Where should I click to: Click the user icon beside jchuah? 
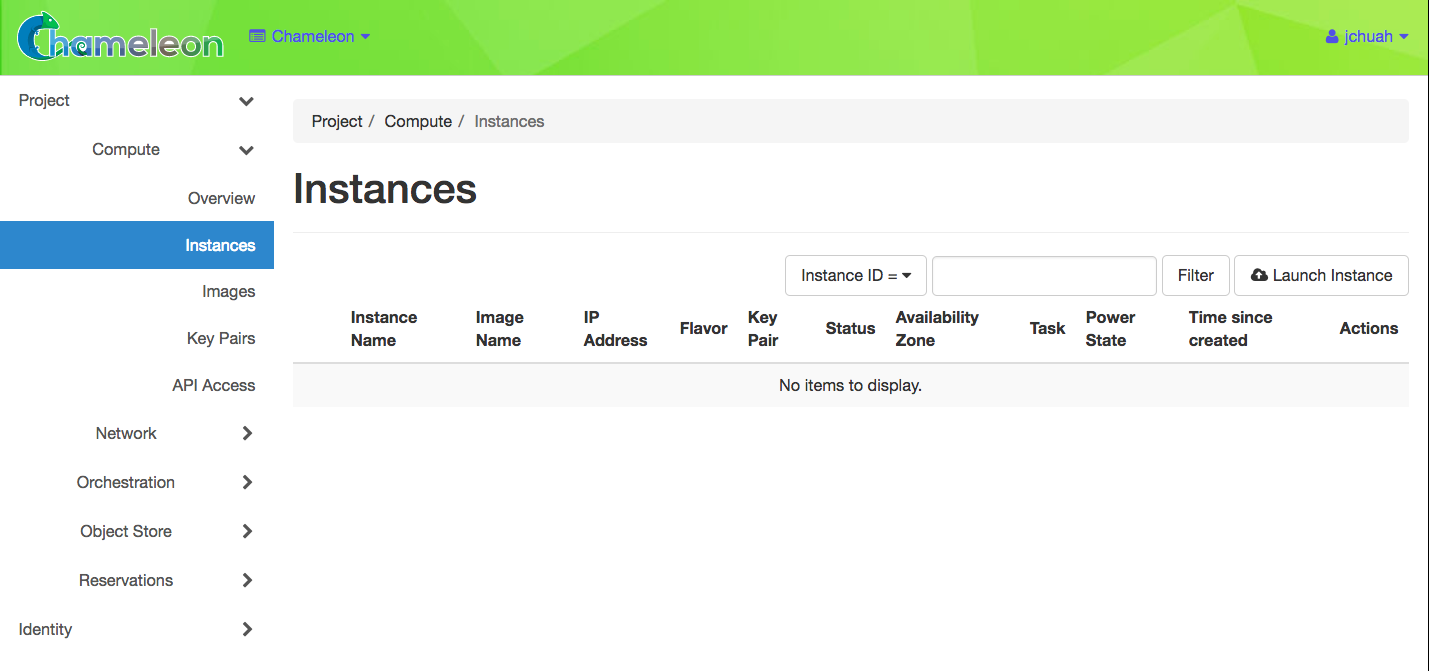1332,36
